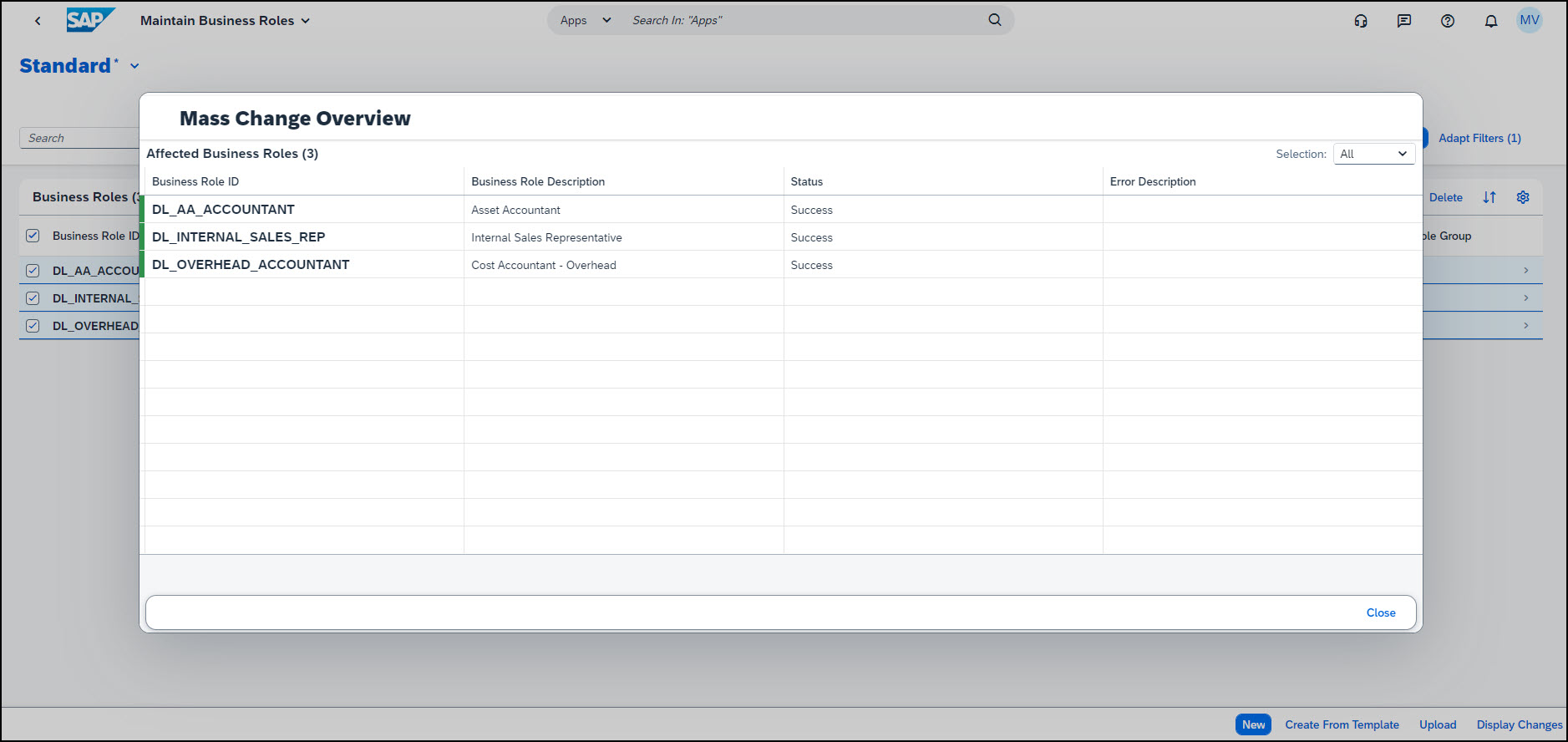Open the Apps search category dropdown
The width and height of the screenshot is (1568, 742).
point(586,20)
